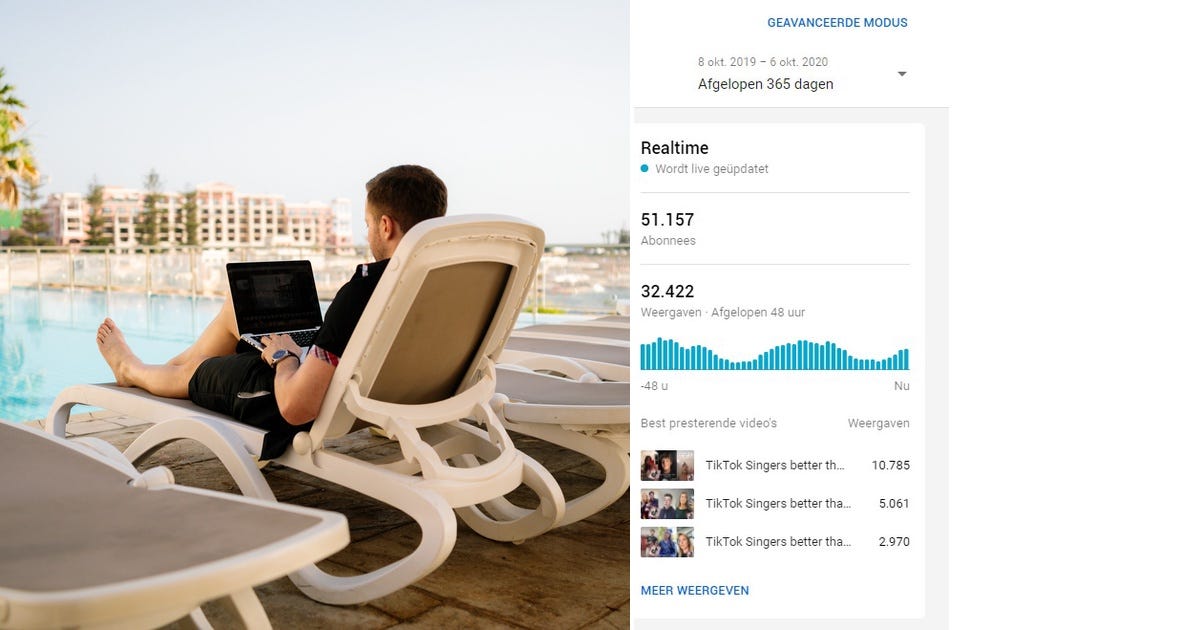The image size is (1200, 630).
Task: Click the 48-hour views bar chart
Action: [775, 355]
